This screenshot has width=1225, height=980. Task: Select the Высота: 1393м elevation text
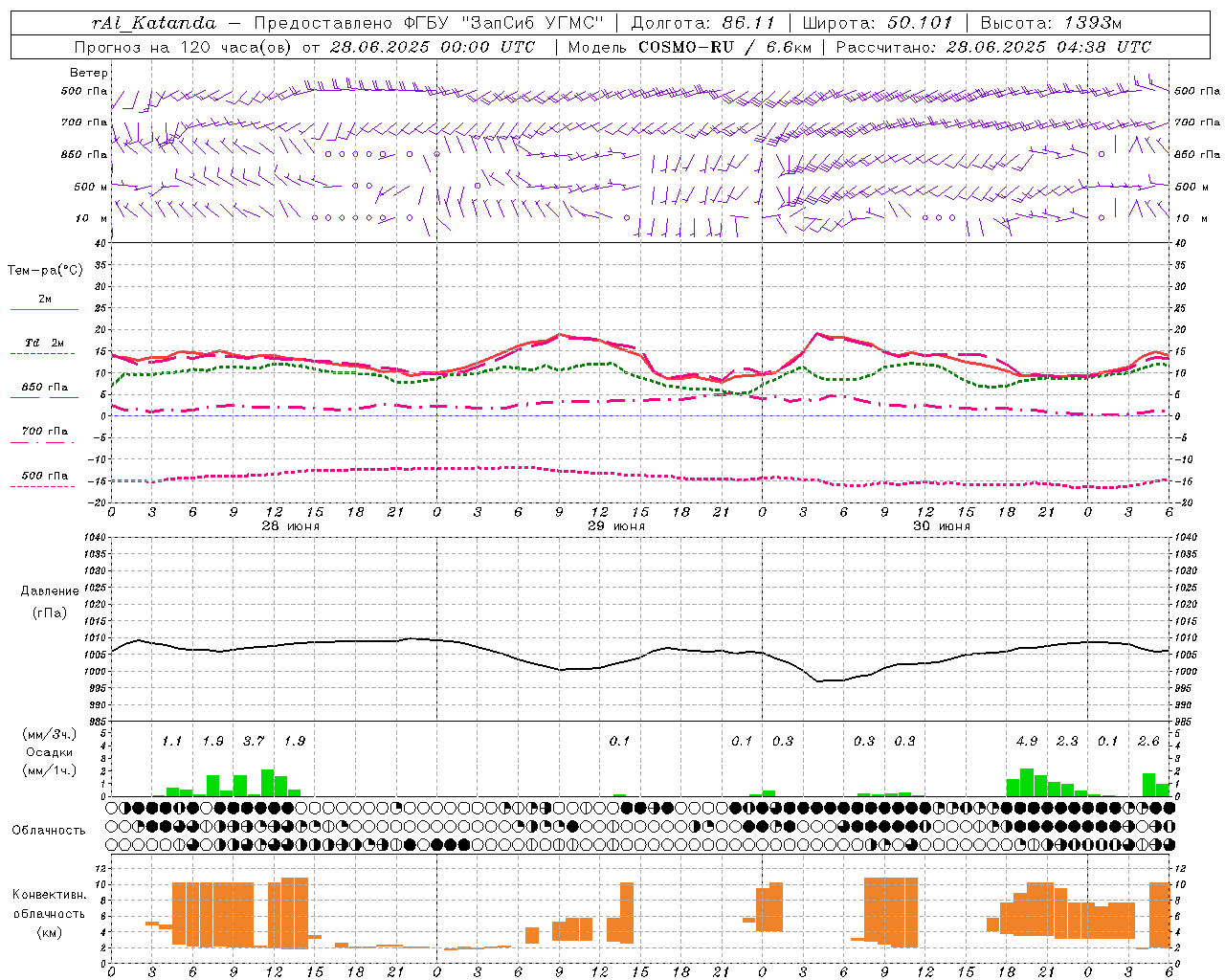pos(1051,23)
